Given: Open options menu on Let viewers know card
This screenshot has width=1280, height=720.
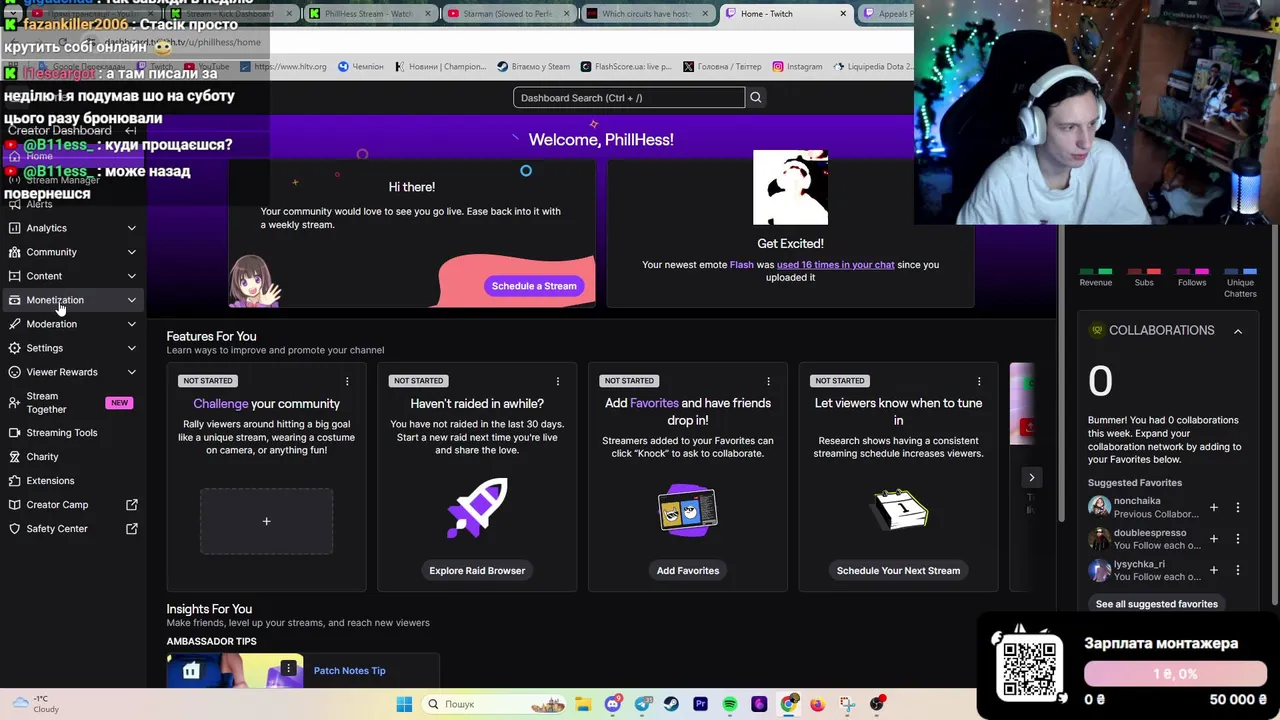Looking at the screenshot, I should [979, 381].
